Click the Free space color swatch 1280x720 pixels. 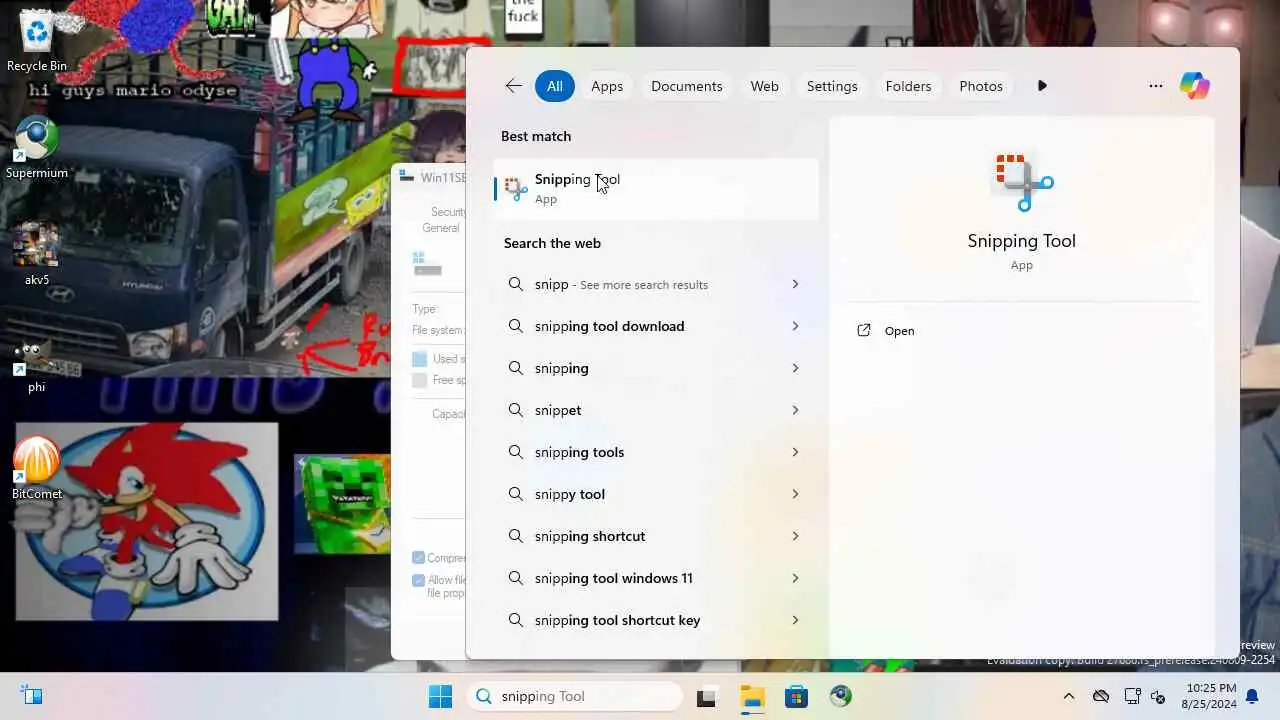420,380
